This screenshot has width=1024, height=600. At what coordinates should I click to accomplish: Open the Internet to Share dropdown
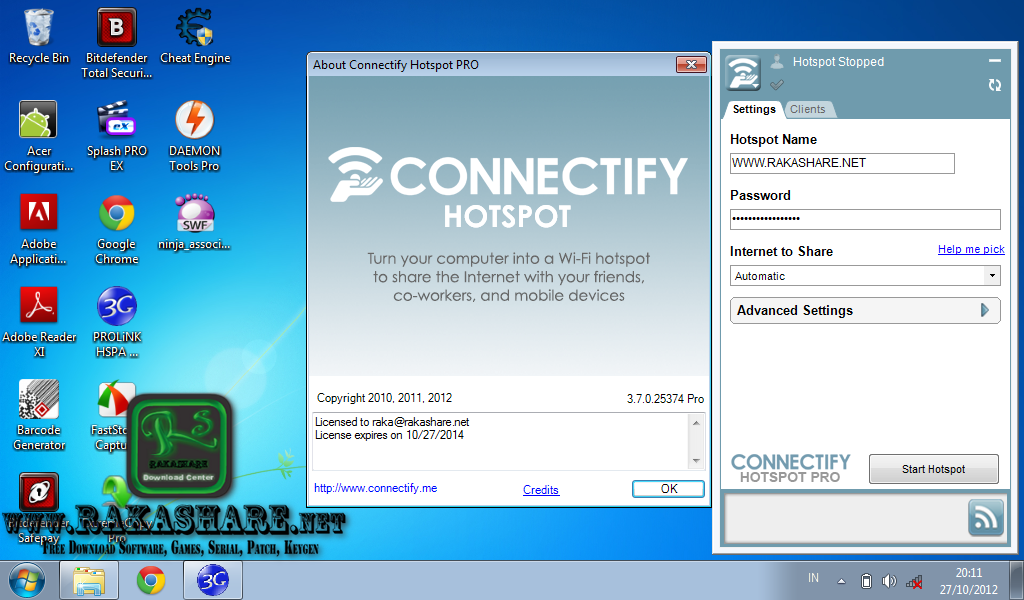(865, 276)
